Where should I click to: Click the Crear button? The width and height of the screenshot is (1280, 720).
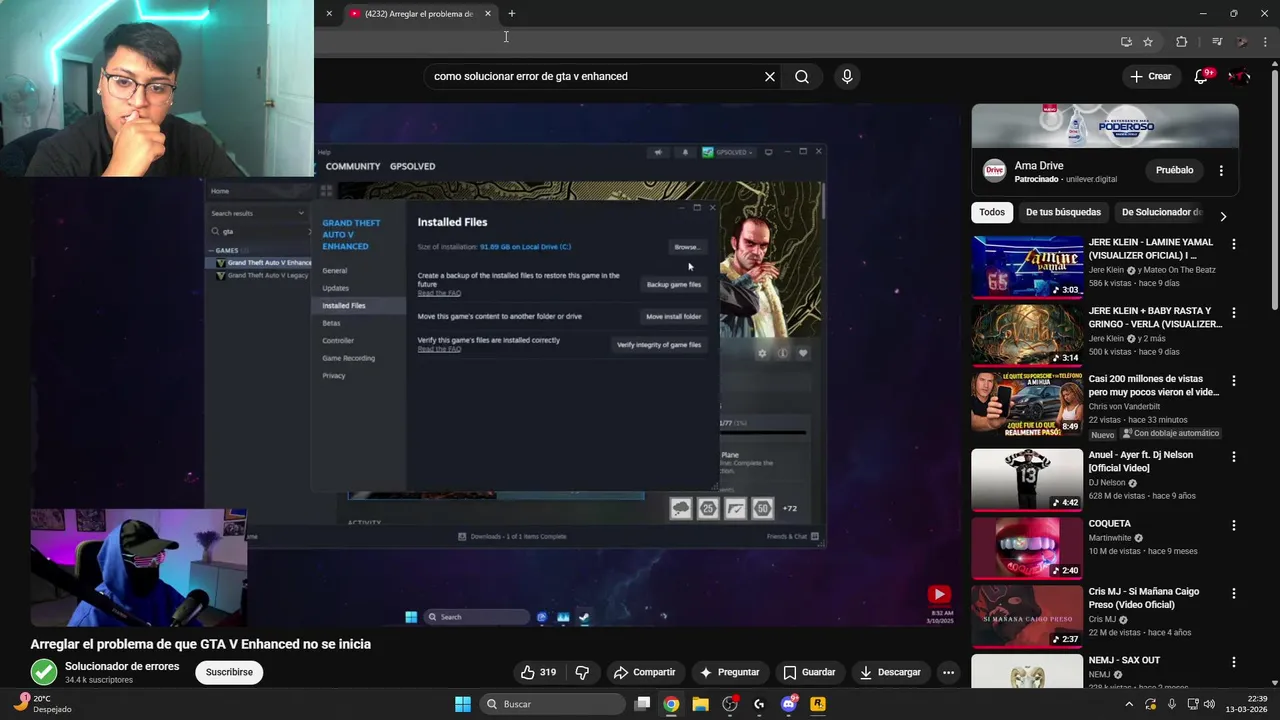point(1151,76)
